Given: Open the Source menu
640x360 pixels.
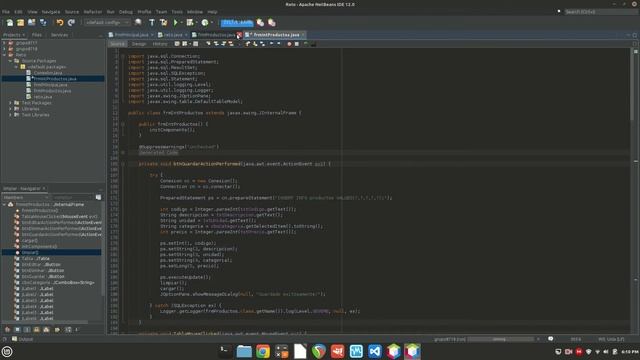Looking at the screenshot, I should (72, 12).
